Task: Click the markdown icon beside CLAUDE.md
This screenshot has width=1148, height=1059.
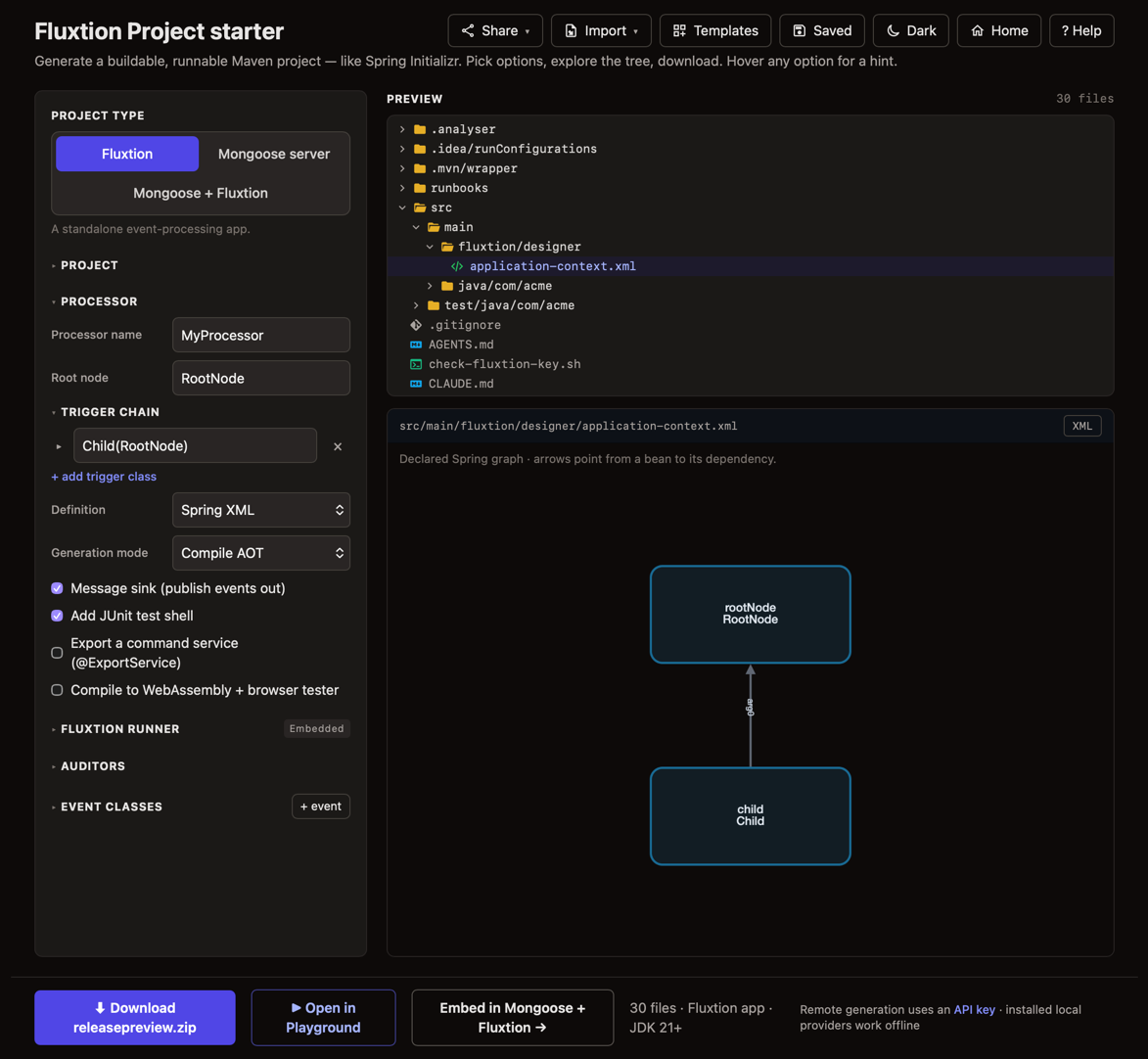Action: coord(416,384)
